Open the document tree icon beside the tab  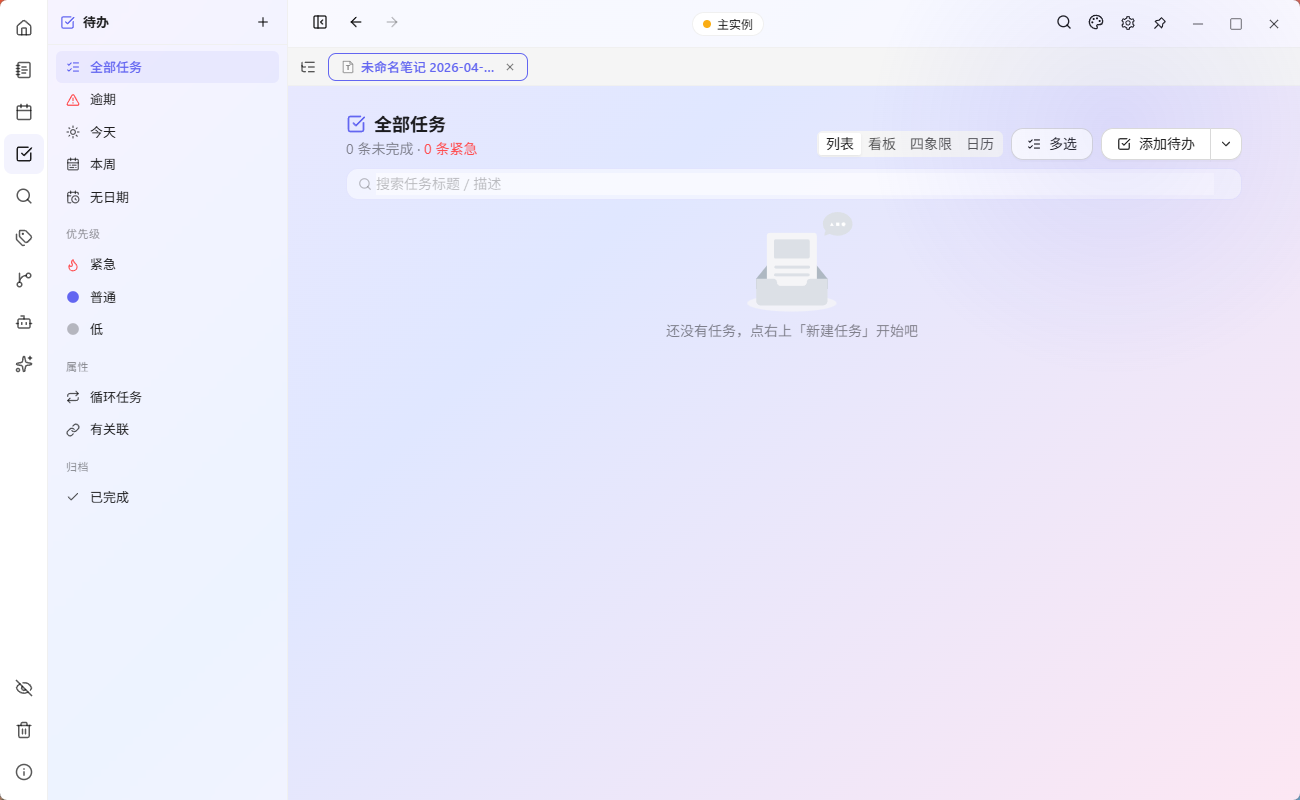coord(308,67)
